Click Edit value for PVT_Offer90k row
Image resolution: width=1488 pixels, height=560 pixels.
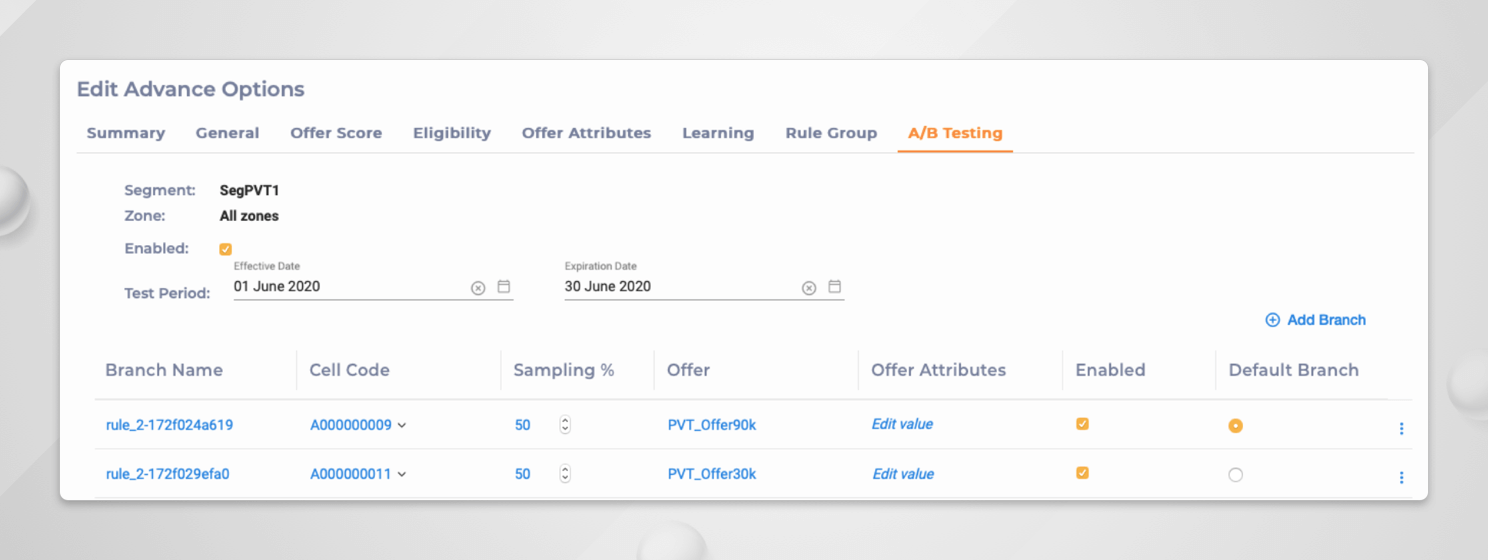[x=902, y=424]
